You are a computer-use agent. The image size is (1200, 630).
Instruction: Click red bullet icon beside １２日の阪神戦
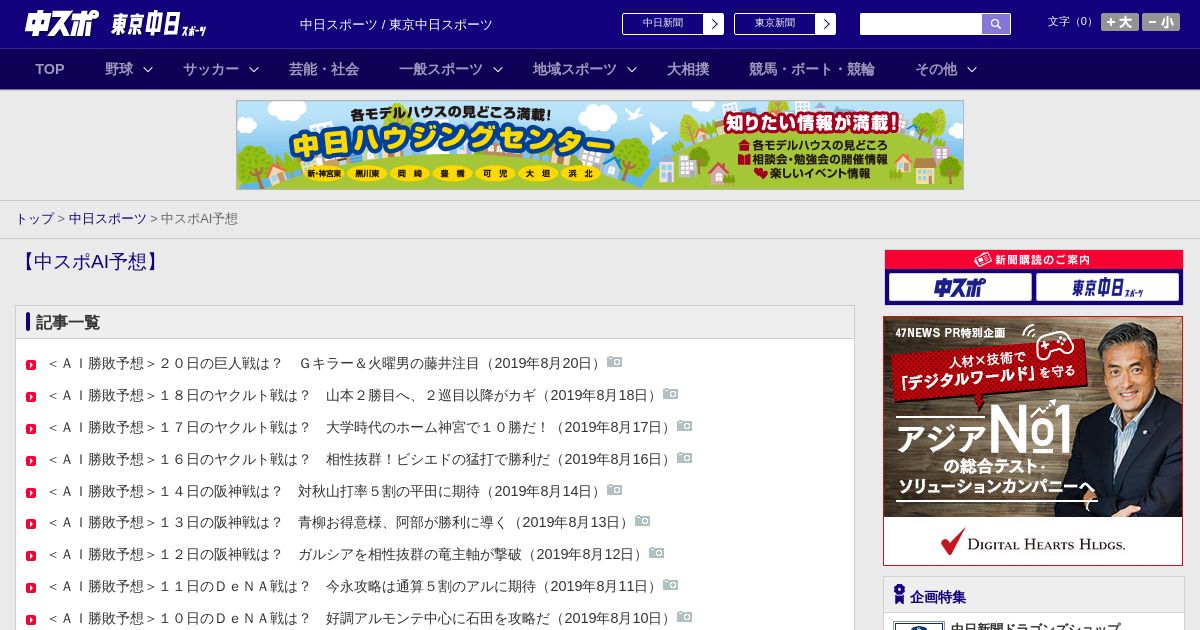31,556
